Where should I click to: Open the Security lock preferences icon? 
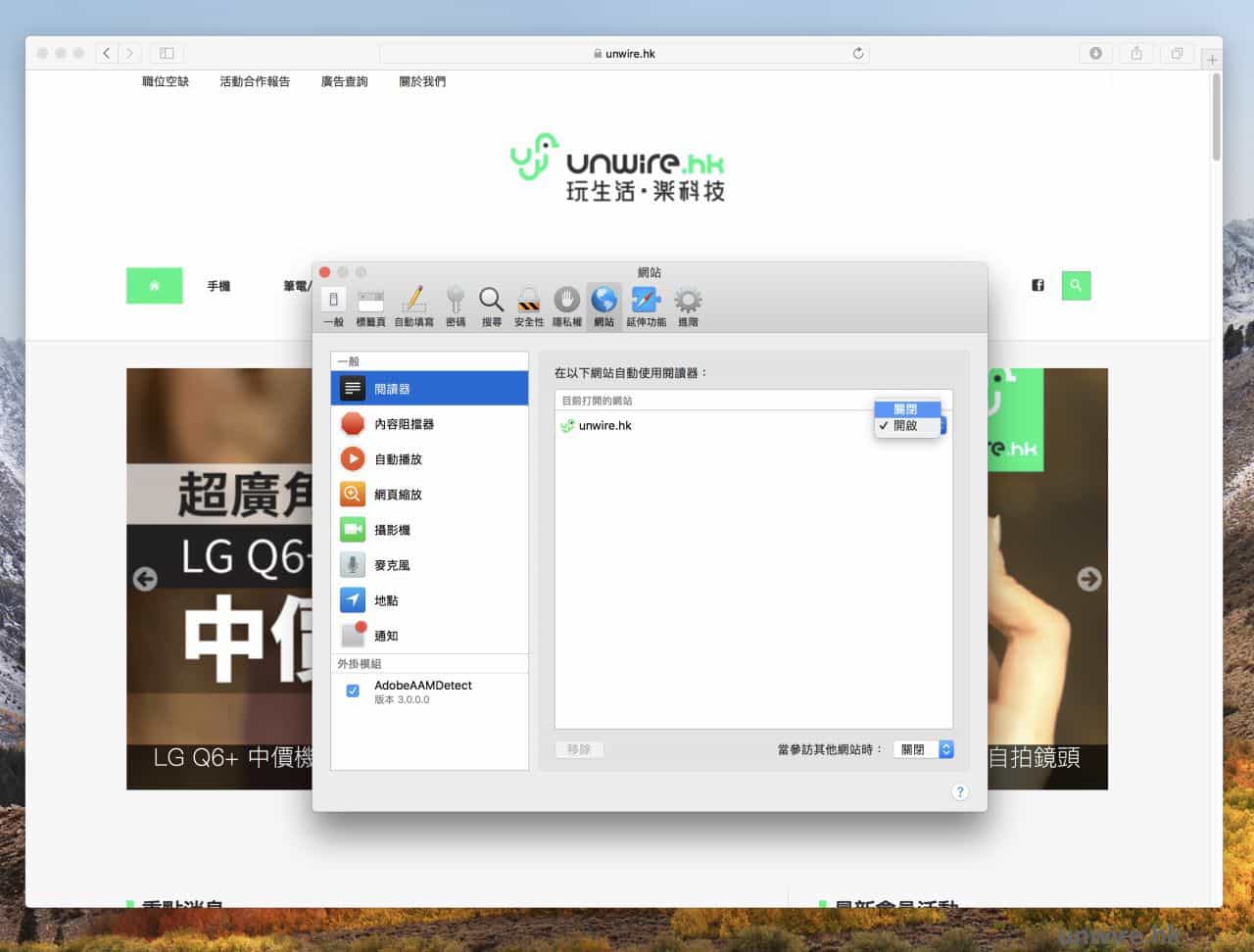click(529, 306)
